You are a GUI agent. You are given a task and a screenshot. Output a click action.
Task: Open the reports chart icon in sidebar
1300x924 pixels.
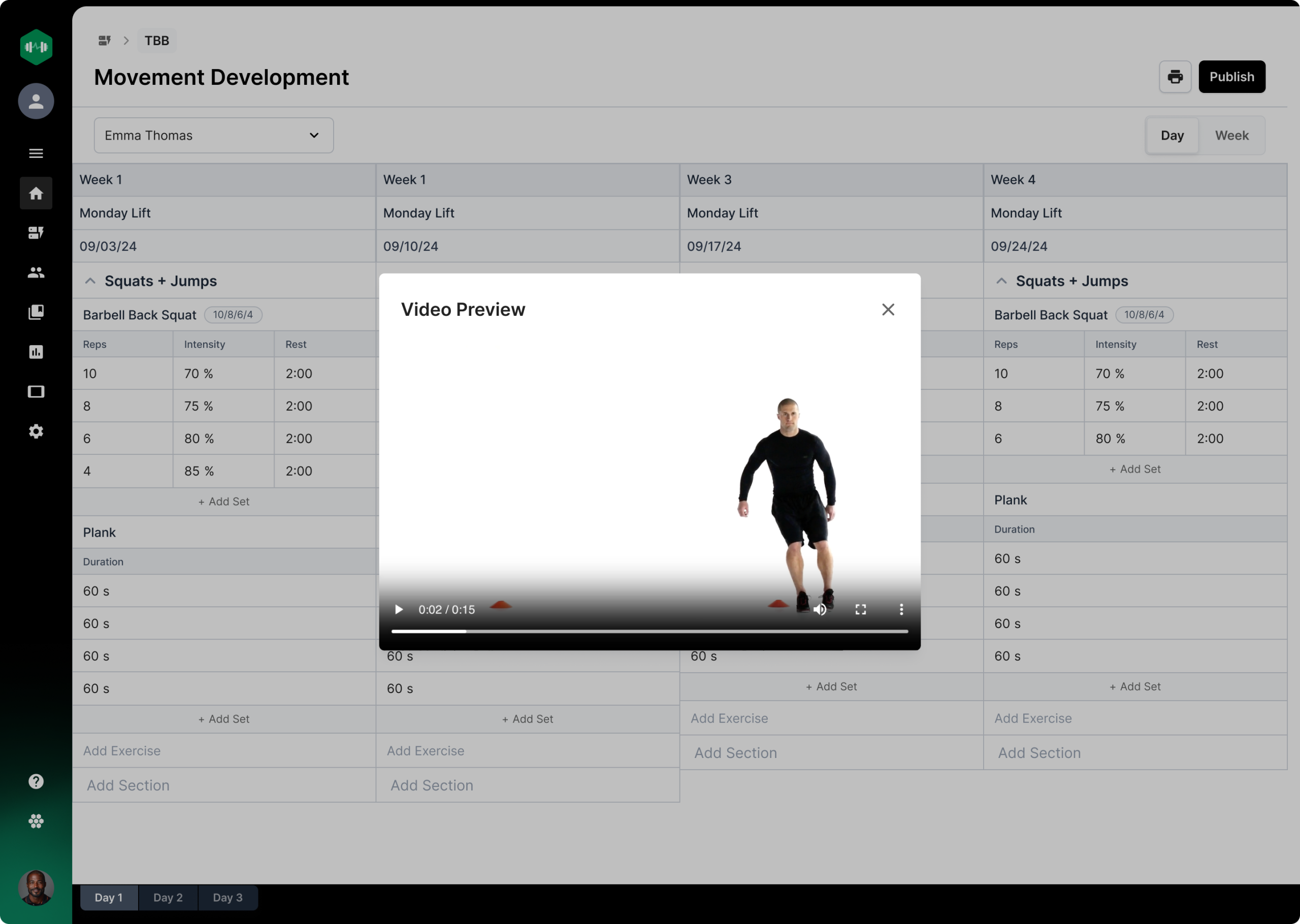pyautogui.click(x=36, y=352)
